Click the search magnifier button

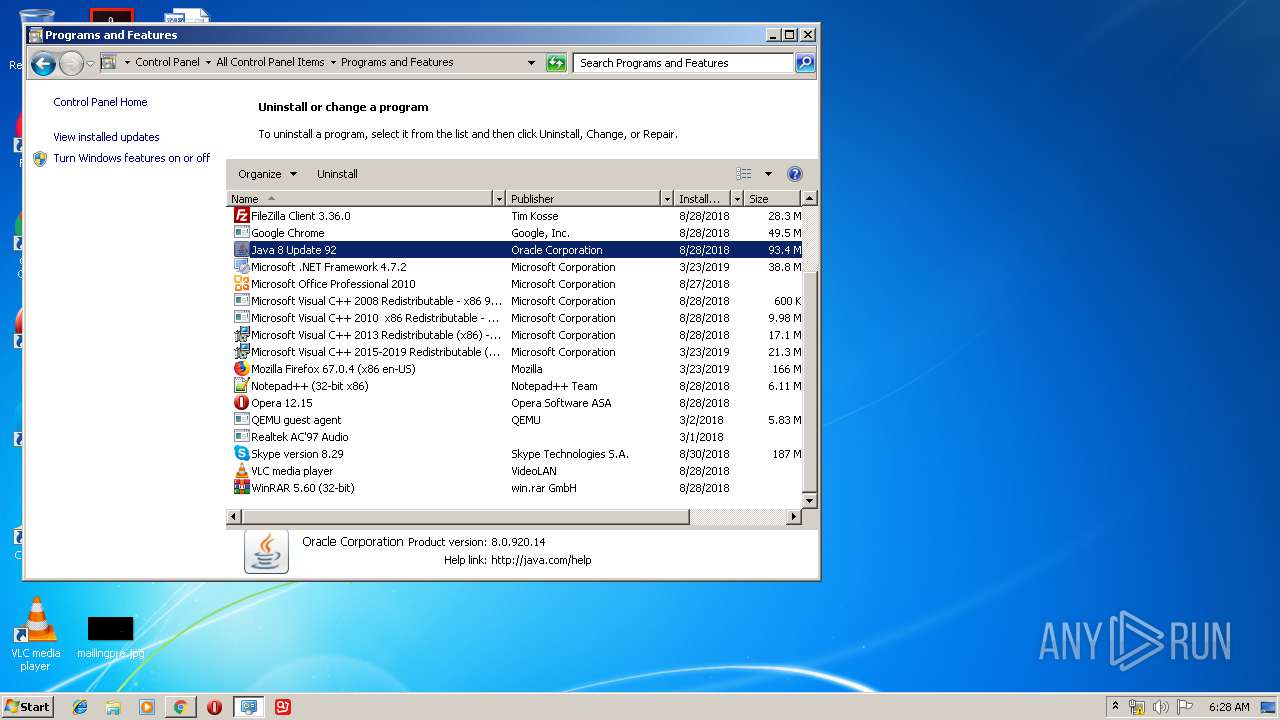805,63
